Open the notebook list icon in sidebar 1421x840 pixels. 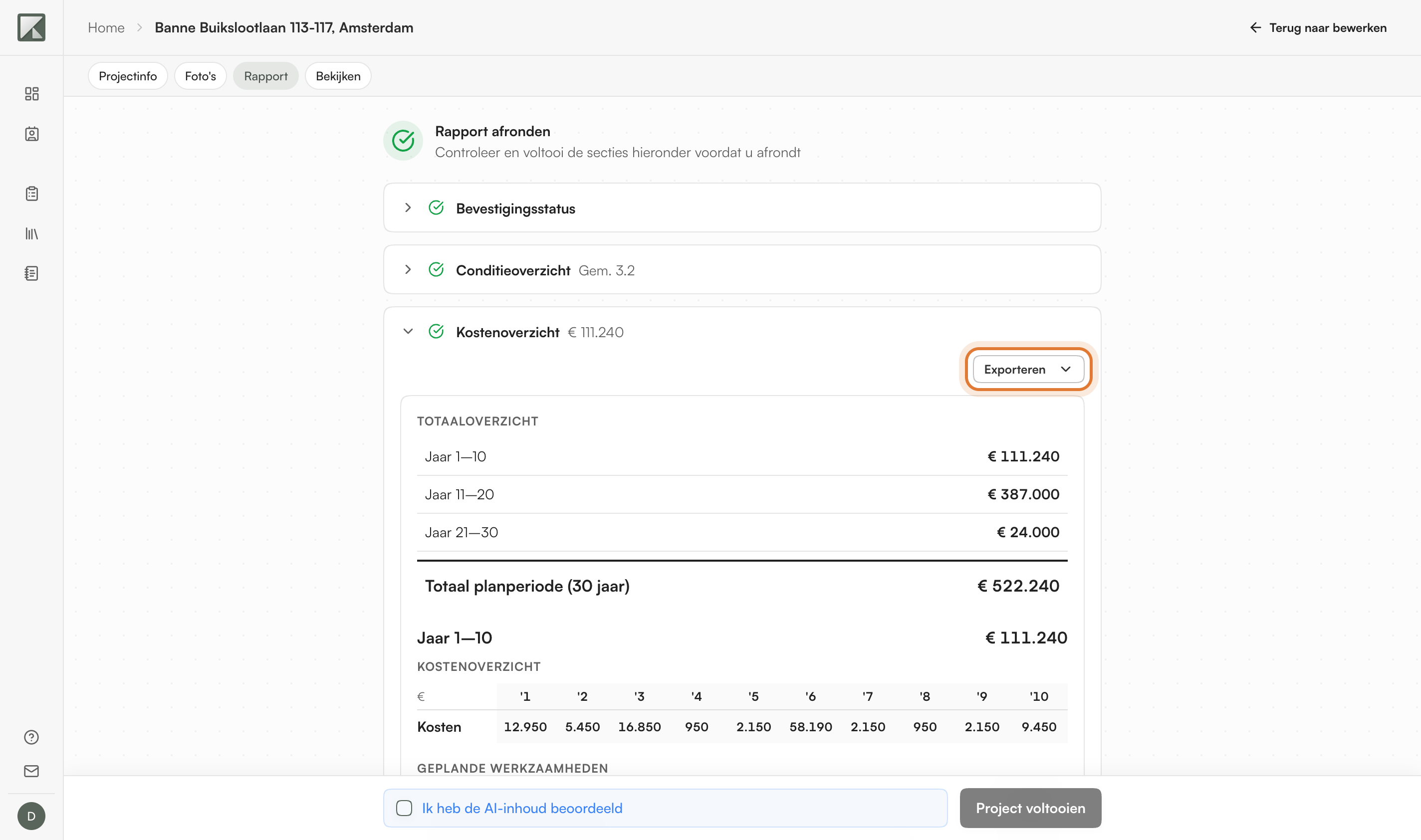[x=32, y=273]
